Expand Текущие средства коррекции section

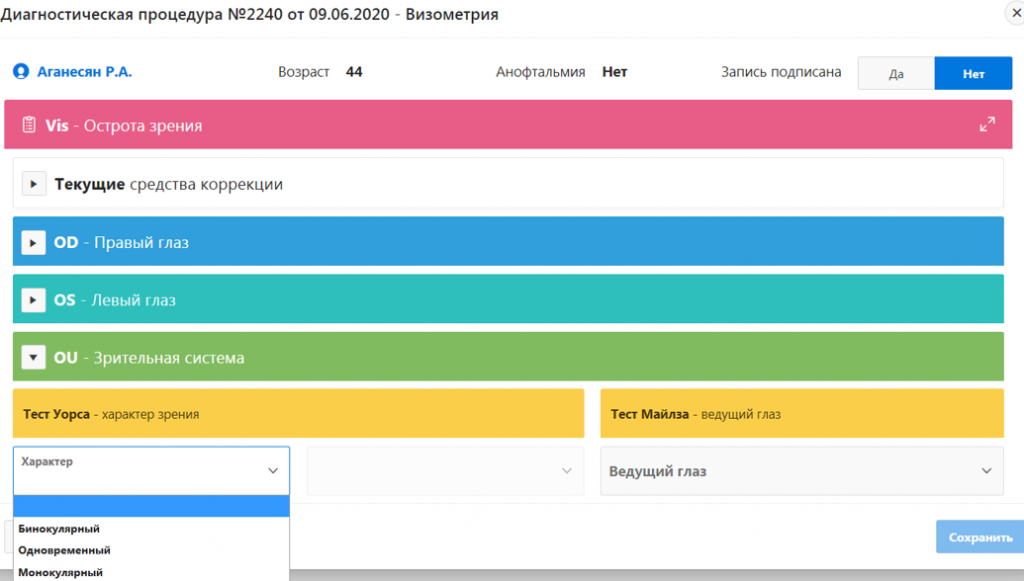click(x=34, y=184)
